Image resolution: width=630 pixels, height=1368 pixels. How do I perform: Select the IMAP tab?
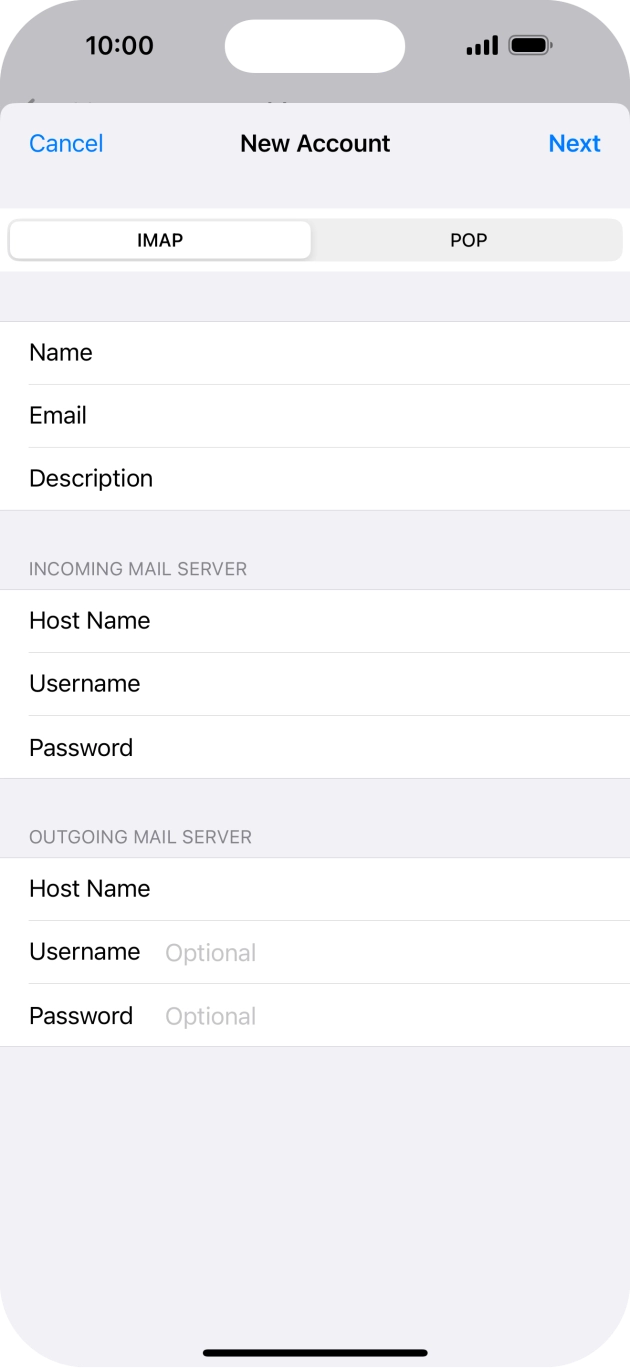[x=159, y=240]
